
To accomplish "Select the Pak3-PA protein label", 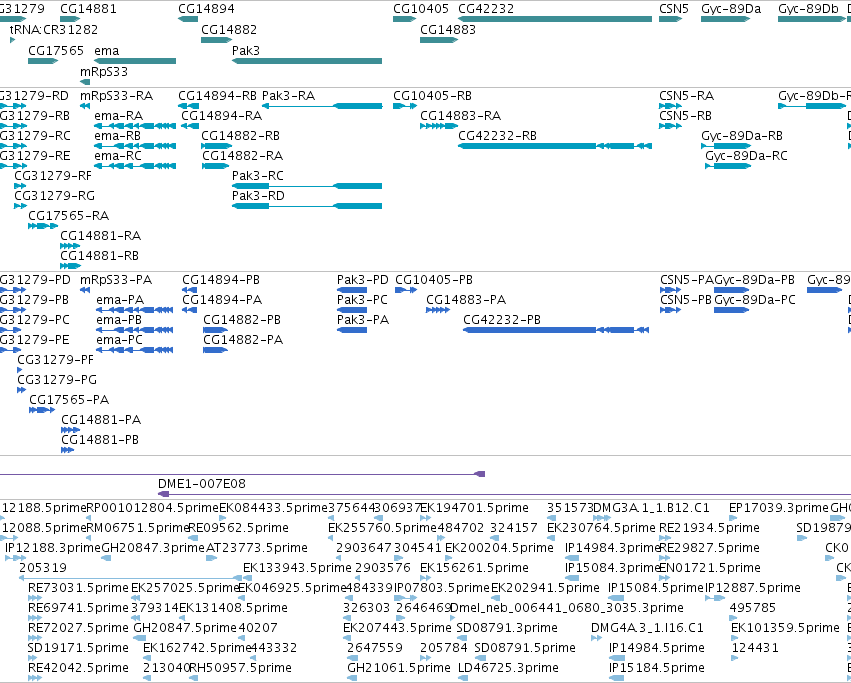I will (363, 320).
